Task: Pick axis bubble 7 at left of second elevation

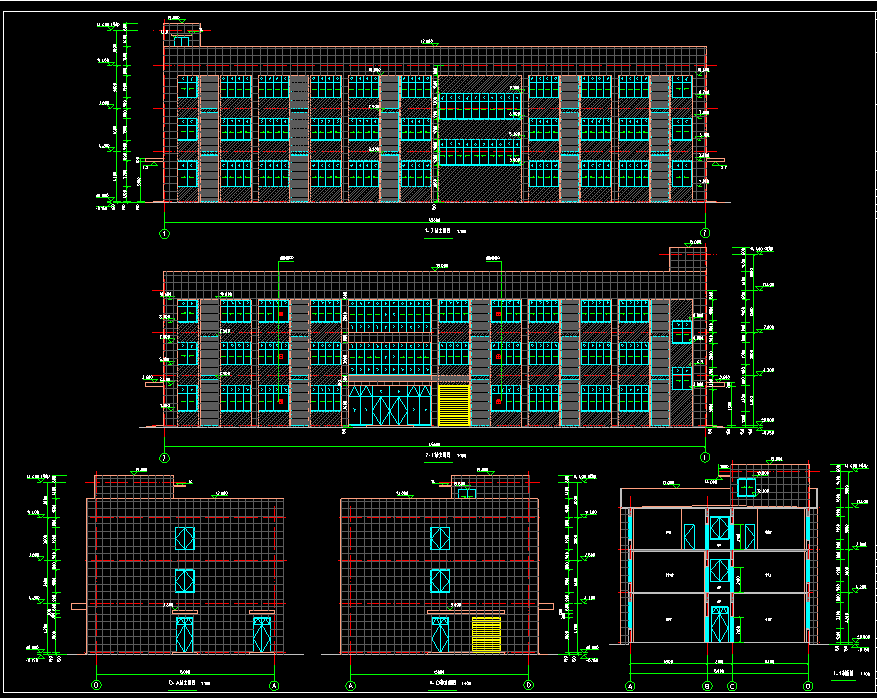Action: pyautogui.click(x=163, y=458)
